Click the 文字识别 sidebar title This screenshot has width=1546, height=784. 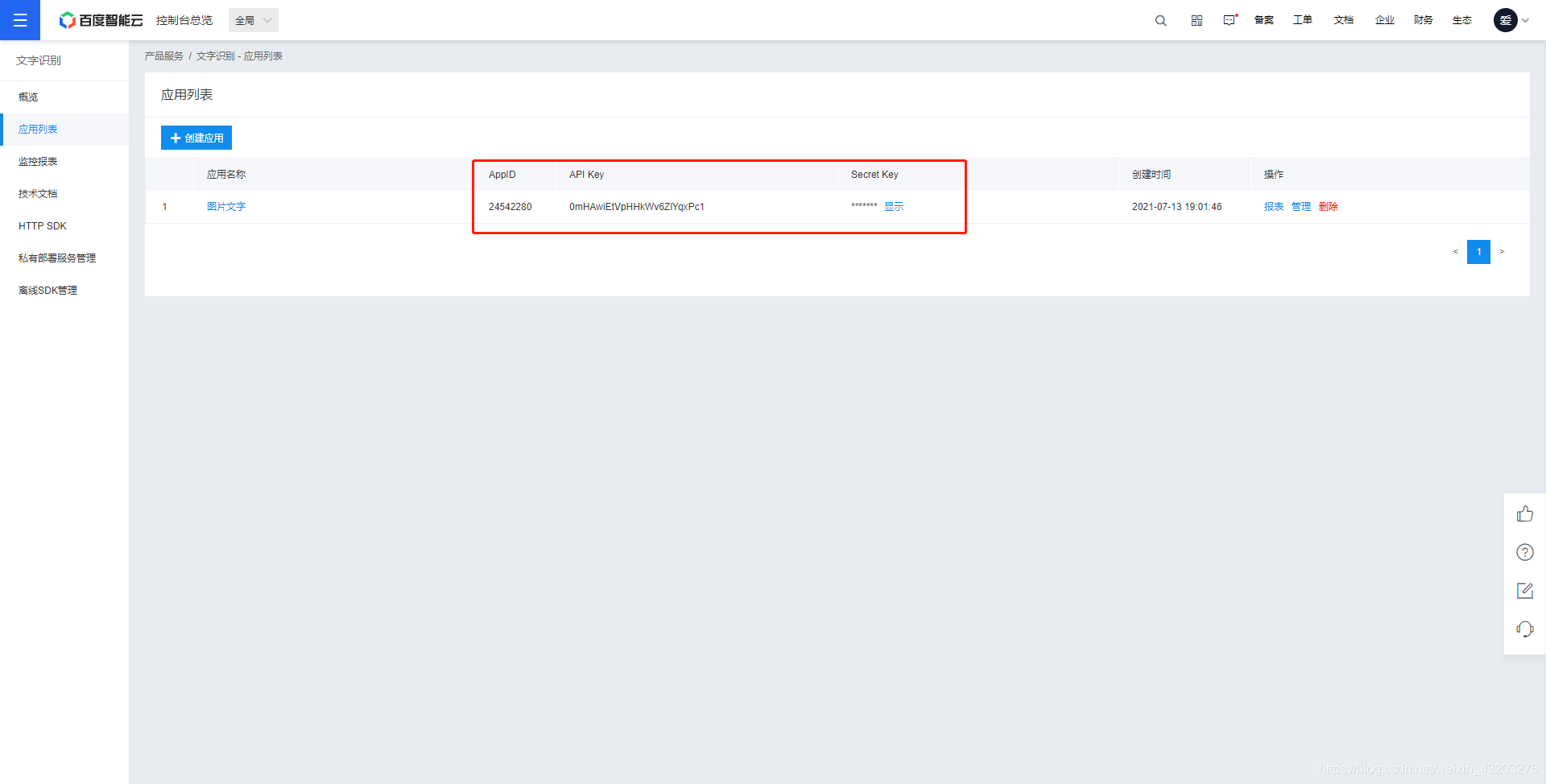pyautogui.click(x=39, y=60)
